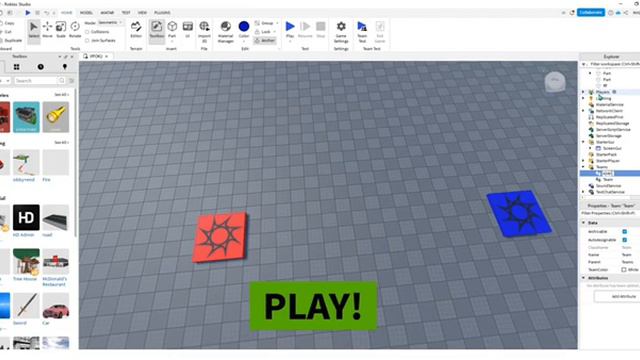Click the Toolbox Search input field
Screen dimensions: 640x360
coord(36,81)
